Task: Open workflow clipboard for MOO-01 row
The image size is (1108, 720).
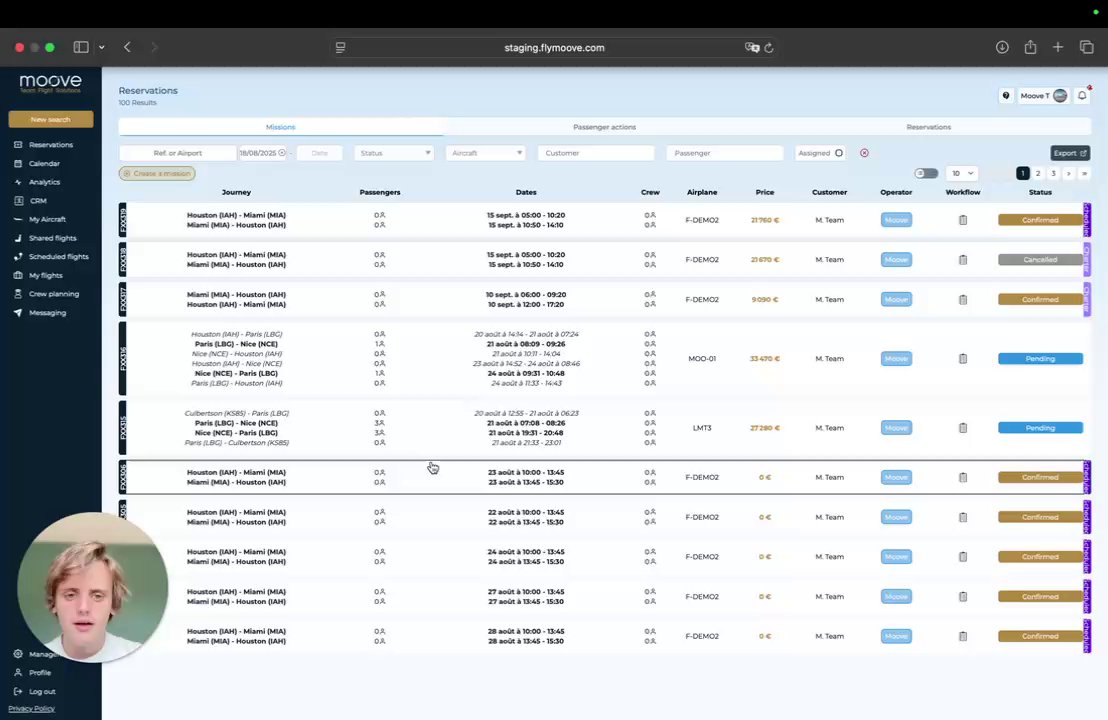Action: tap(962, 359)
